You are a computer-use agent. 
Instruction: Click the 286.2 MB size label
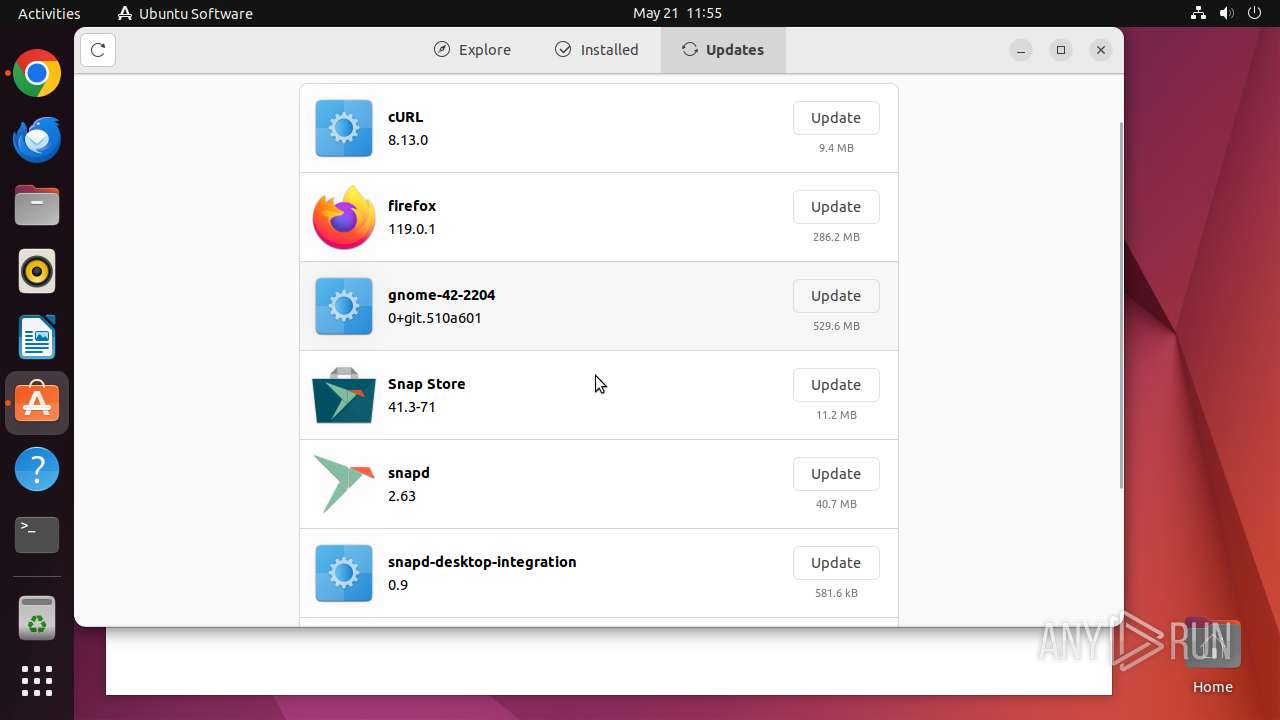pyautogui.click(x=836, y=237)
